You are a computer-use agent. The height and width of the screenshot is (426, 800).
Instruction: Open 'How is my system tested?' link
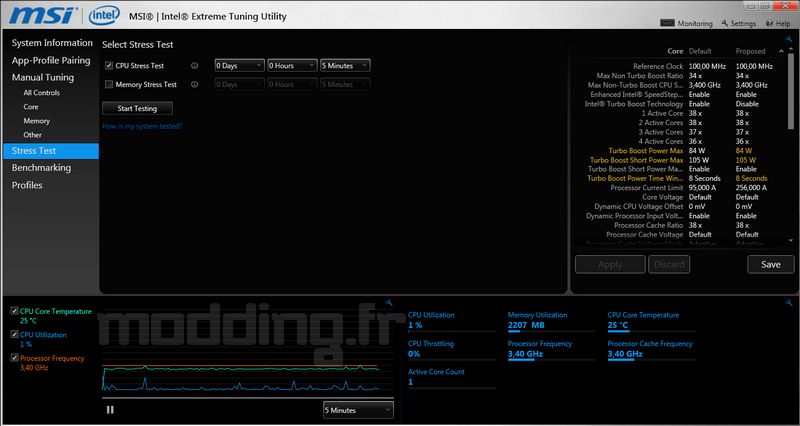pos(142,126)
